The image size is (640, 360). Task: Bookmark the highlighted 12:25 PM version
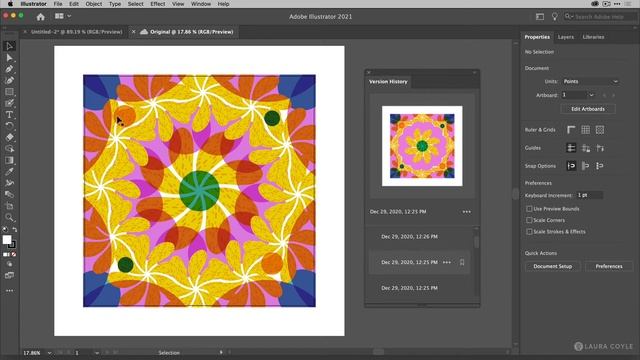[x=462, y=262]
